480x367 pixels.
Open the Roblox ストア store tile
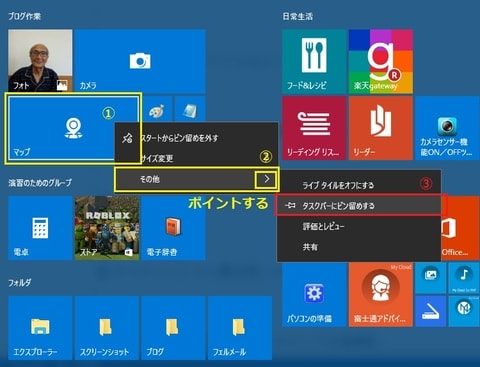click(x=107, y=228)
